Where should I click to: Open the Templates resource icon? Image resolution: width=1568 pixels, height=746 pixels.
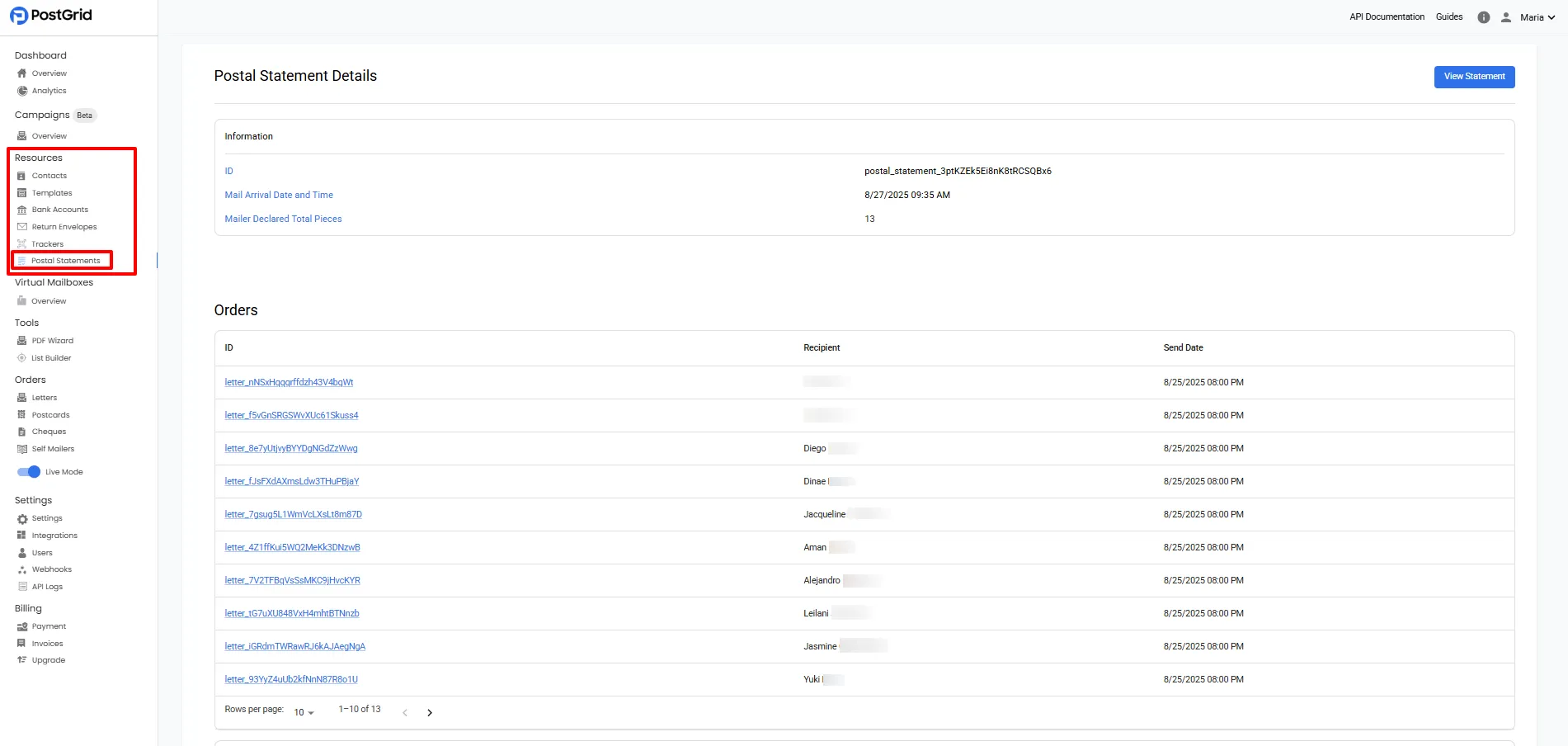[22, 192]
